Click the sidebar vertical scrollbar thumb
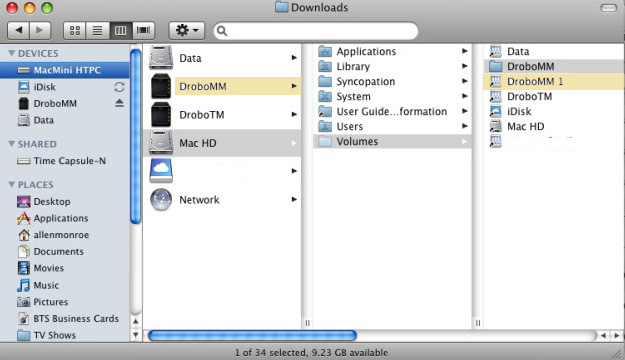This screenshot has width=625, height=360. coord(136,136)
